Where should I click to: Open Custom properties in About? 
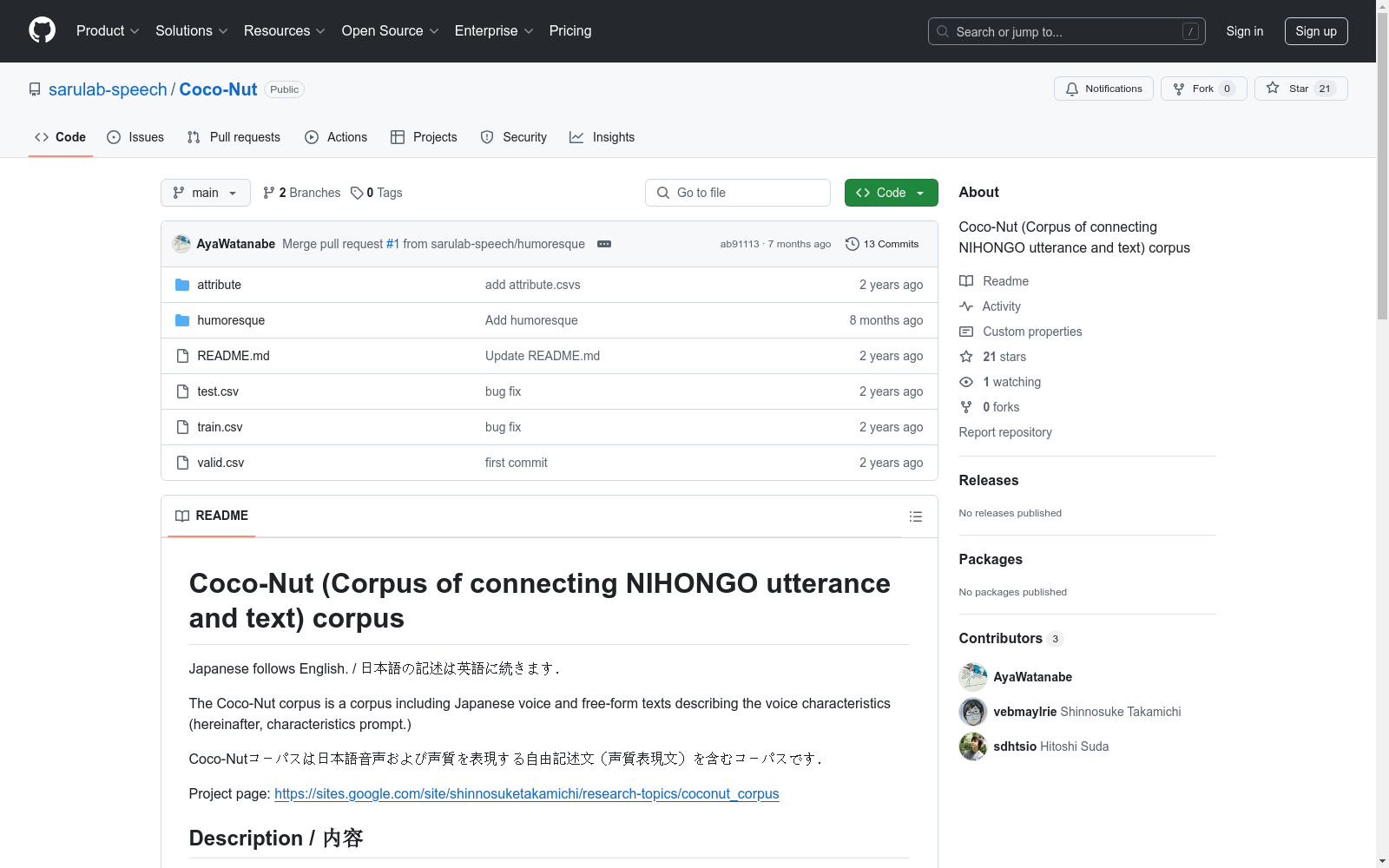(x=1021, y=332)
